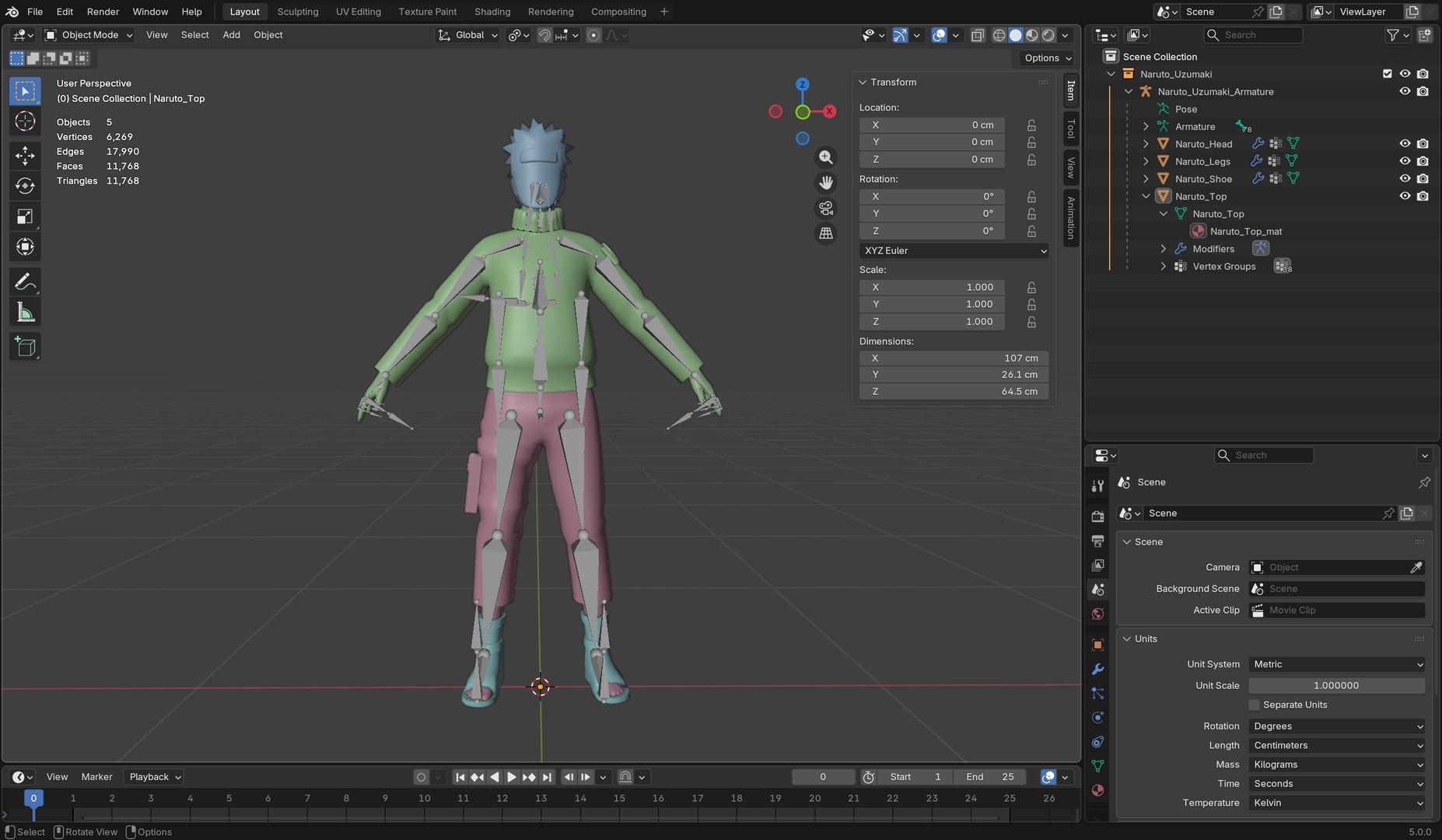The image size is (1442, 840).
Task: Select the Add Cube tool
Action: (25, 347)
